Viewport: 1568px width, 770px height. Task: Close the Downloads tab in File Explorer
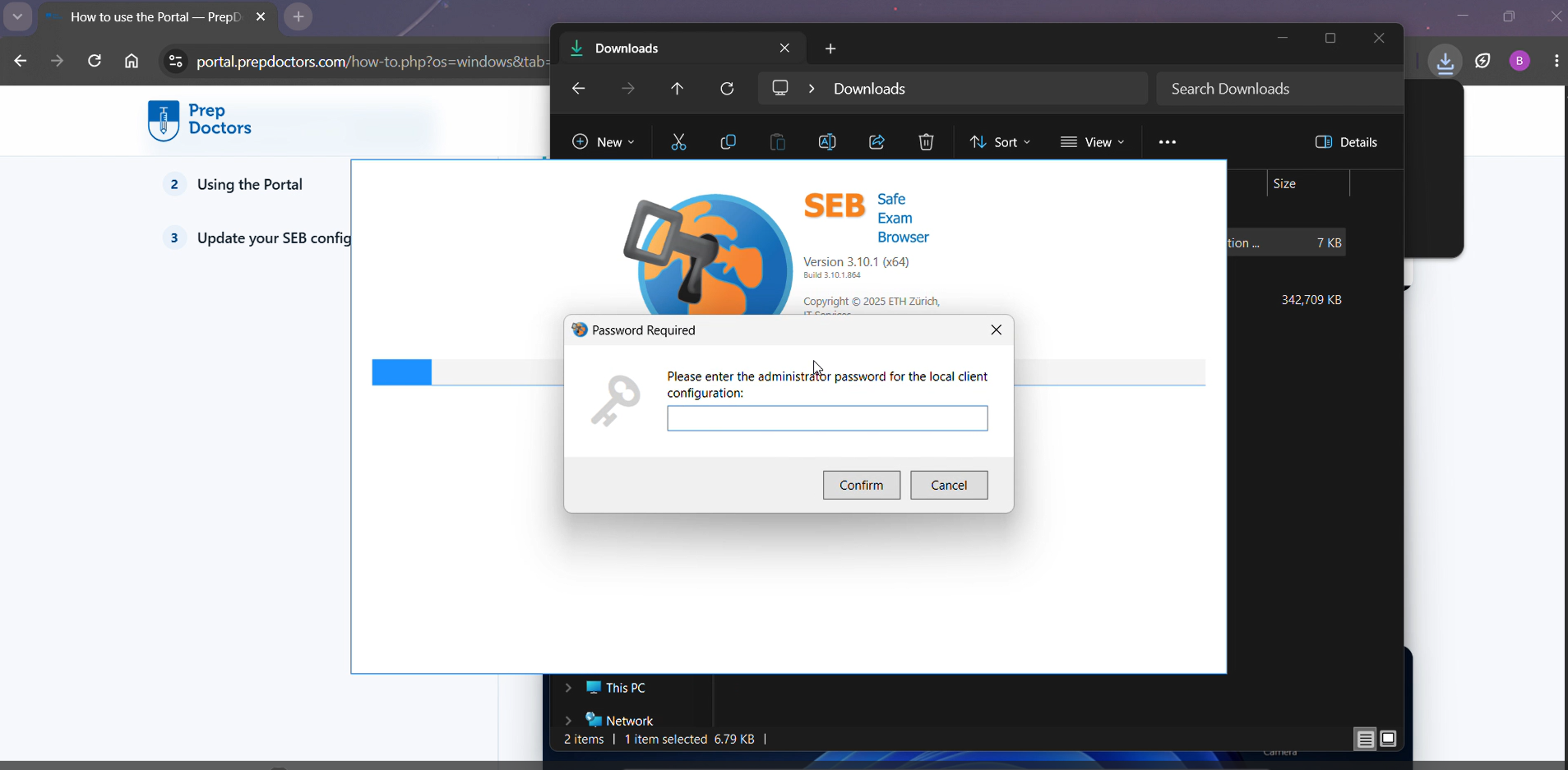(x=785, y=48)
